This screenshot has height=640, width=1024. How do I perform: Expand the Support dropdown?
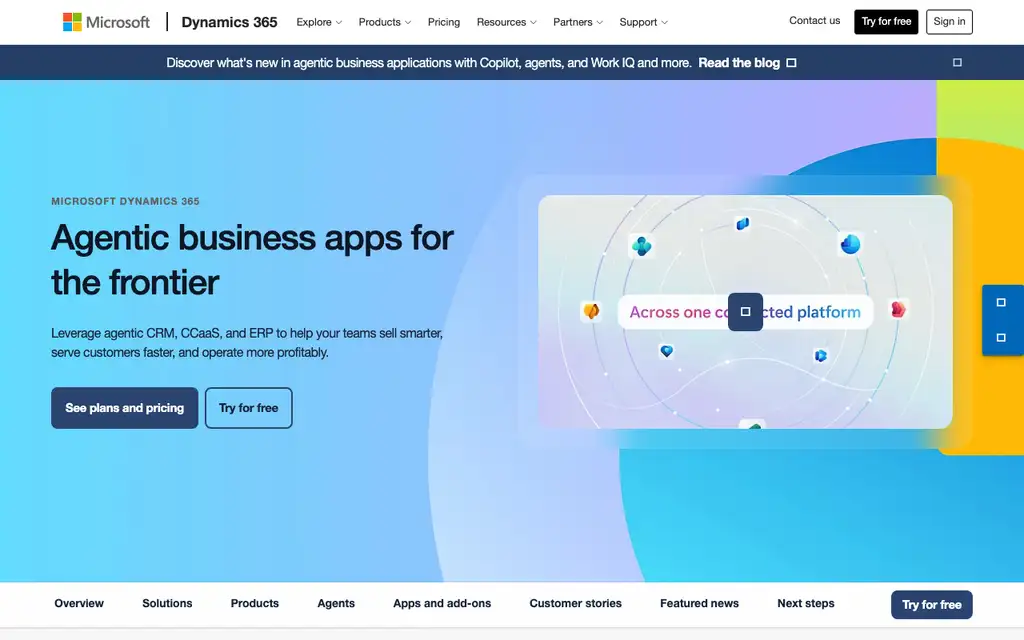click(x=643, y=22)
